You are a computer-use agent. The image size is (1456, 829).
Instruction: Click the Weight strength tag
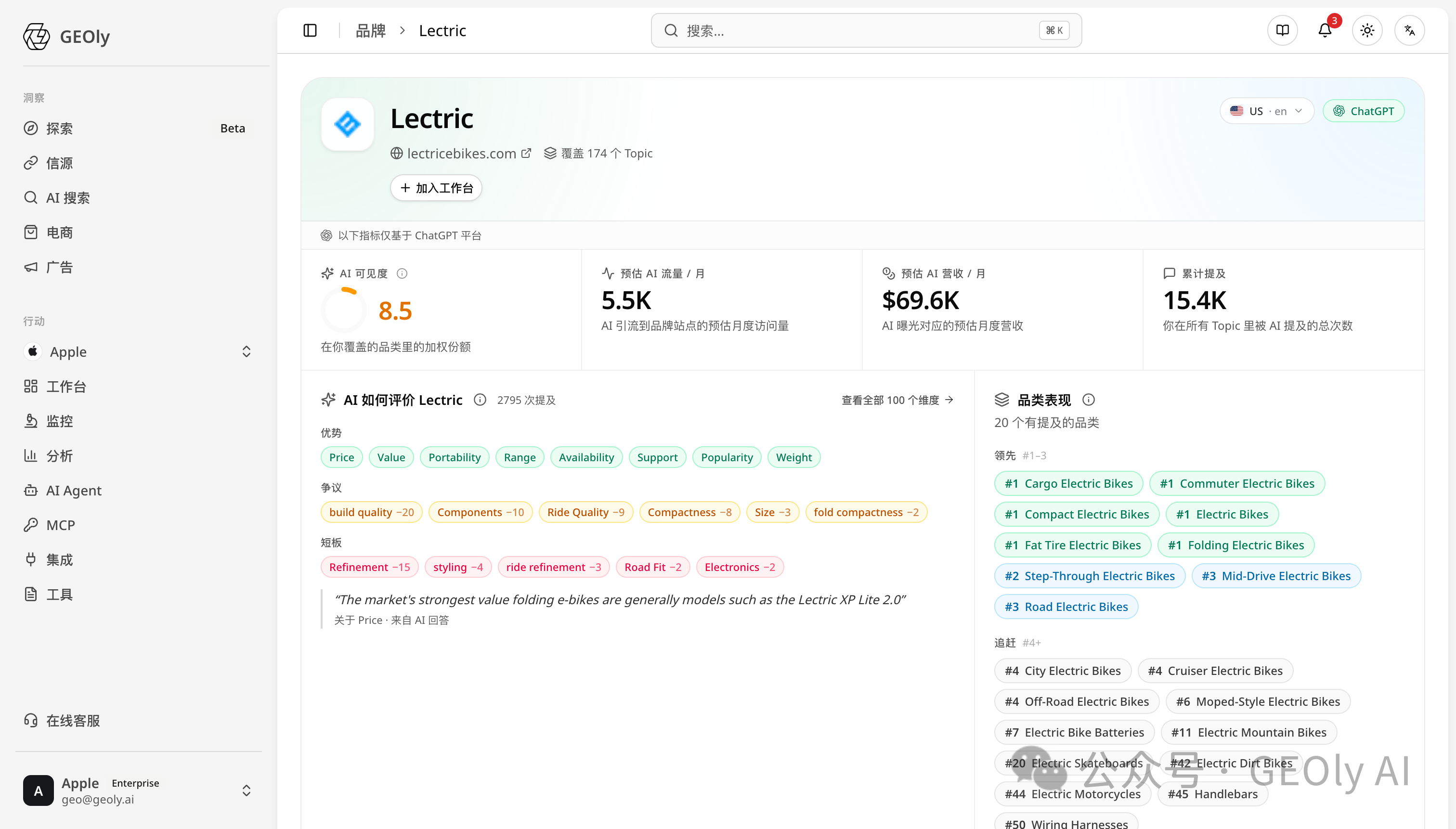(x=794, y=457)
